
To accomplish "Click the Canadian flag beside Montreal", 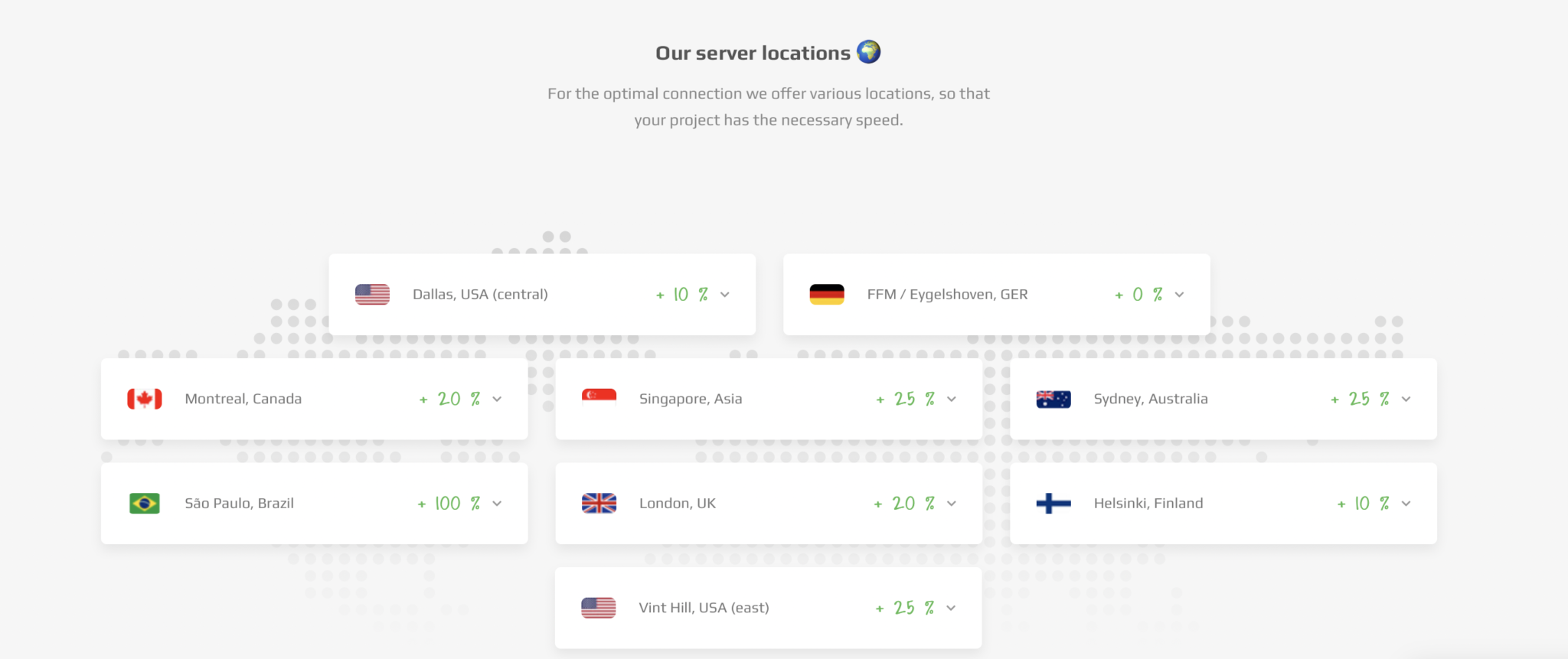I will tap(145, 399).
